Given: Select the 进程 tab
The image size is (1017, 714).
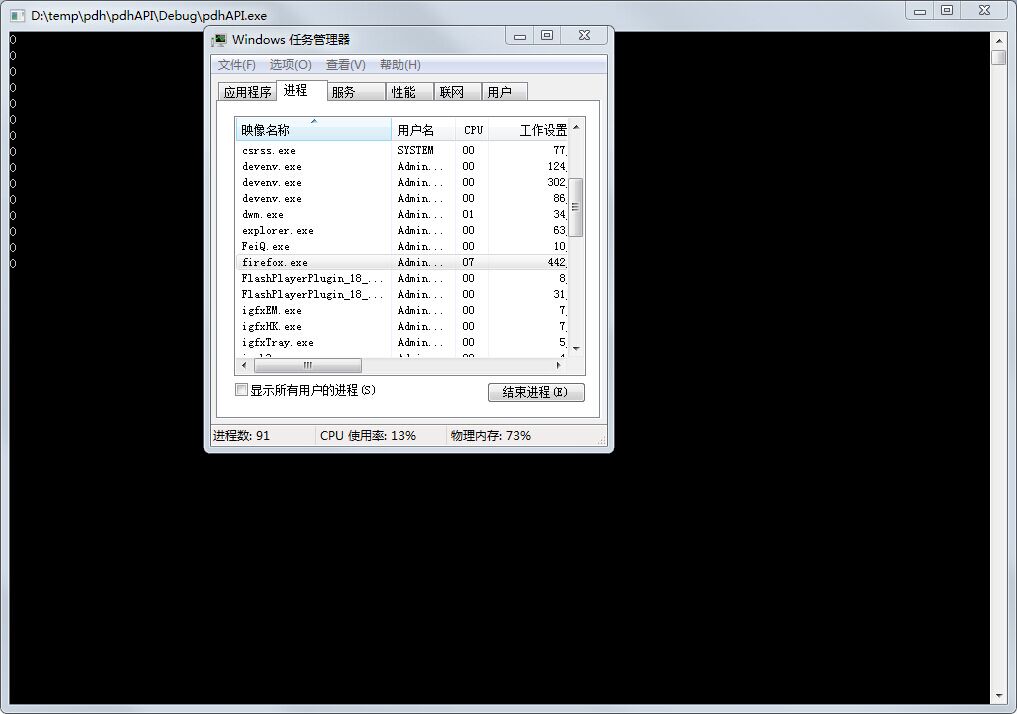Looking at the screenshot, I should (302, 91).
